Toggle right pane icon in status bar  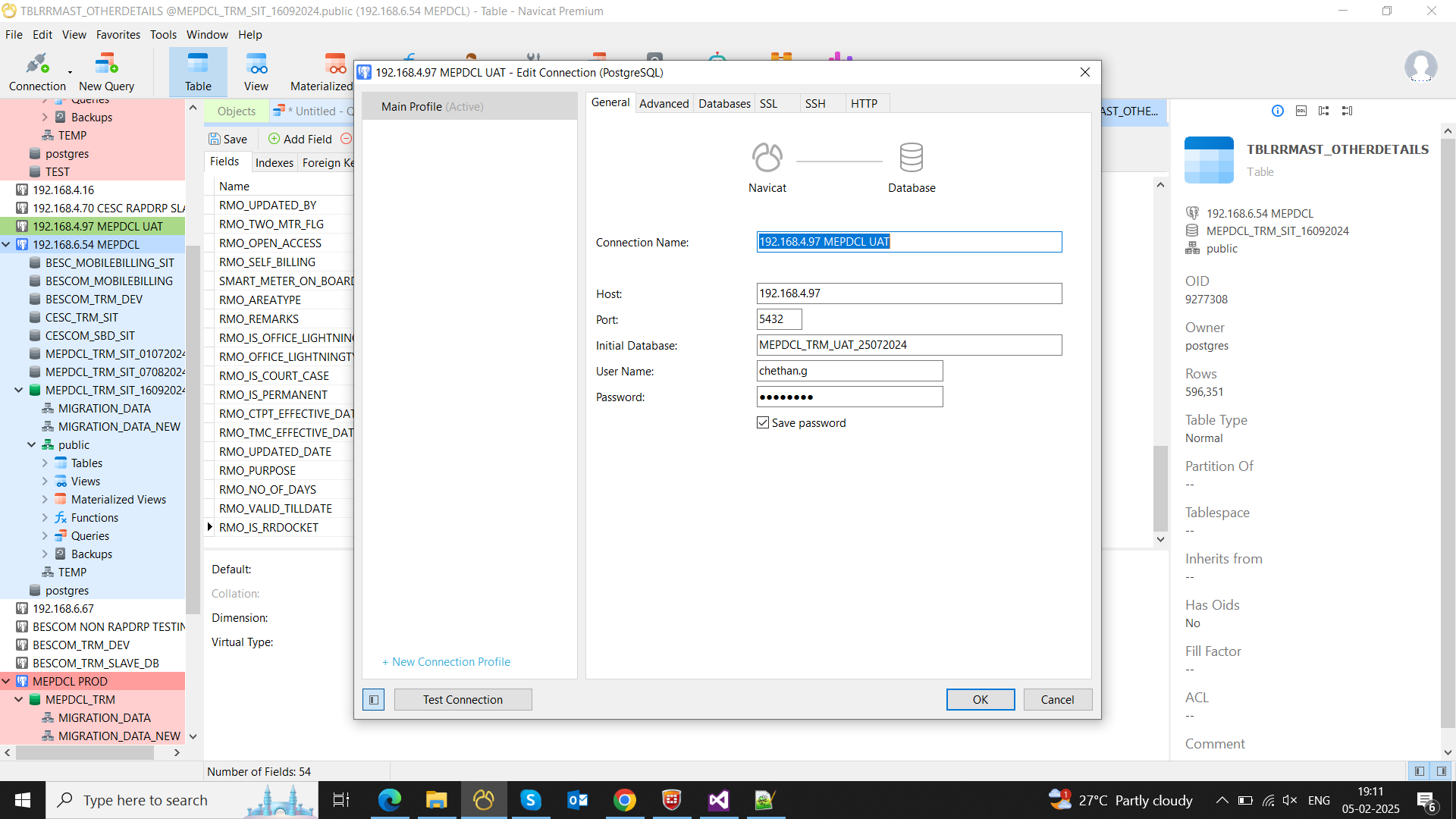[1442, 771]
